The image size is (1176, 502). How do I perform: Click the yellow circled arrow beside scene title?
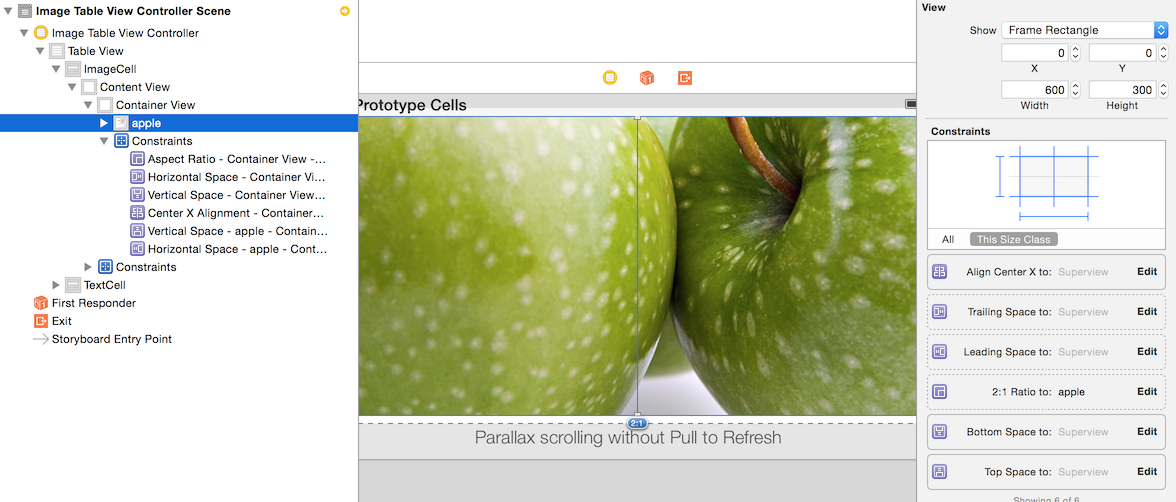pyautogui.click(x=345, y=11)
